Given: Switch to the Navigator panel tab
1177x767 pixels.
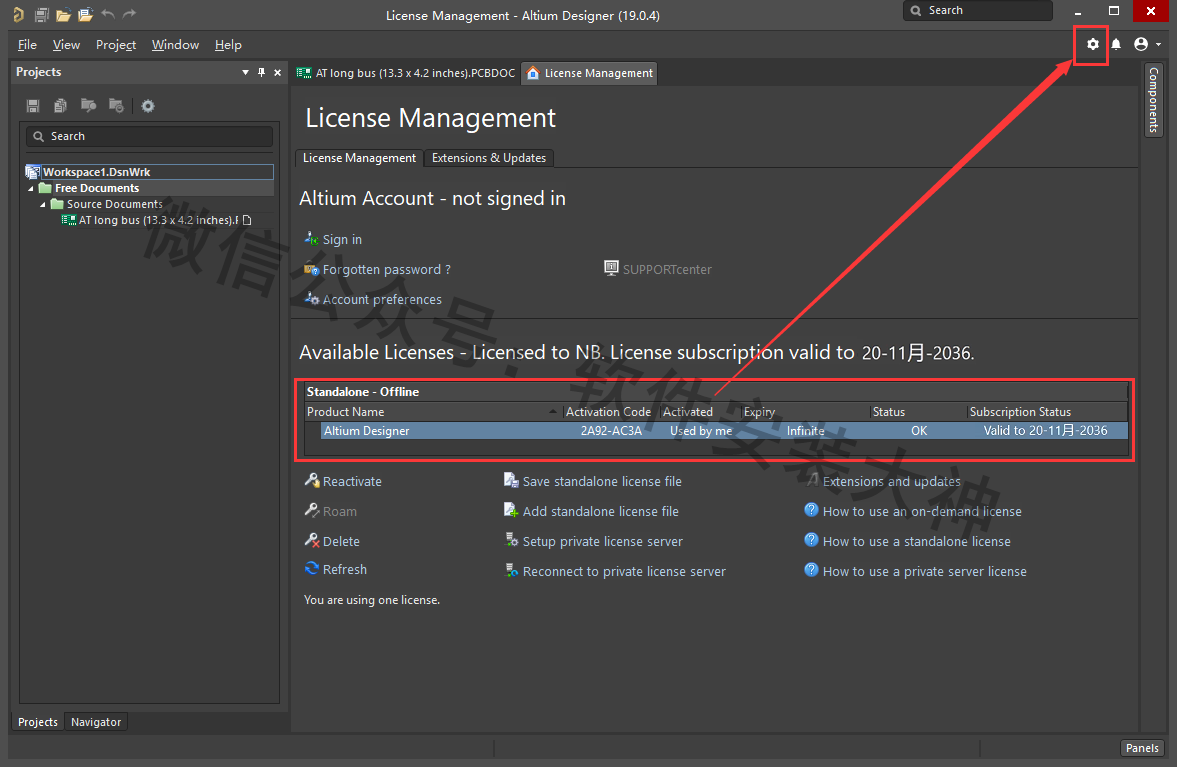Looking at the screenshot, I should click(96, 722).
